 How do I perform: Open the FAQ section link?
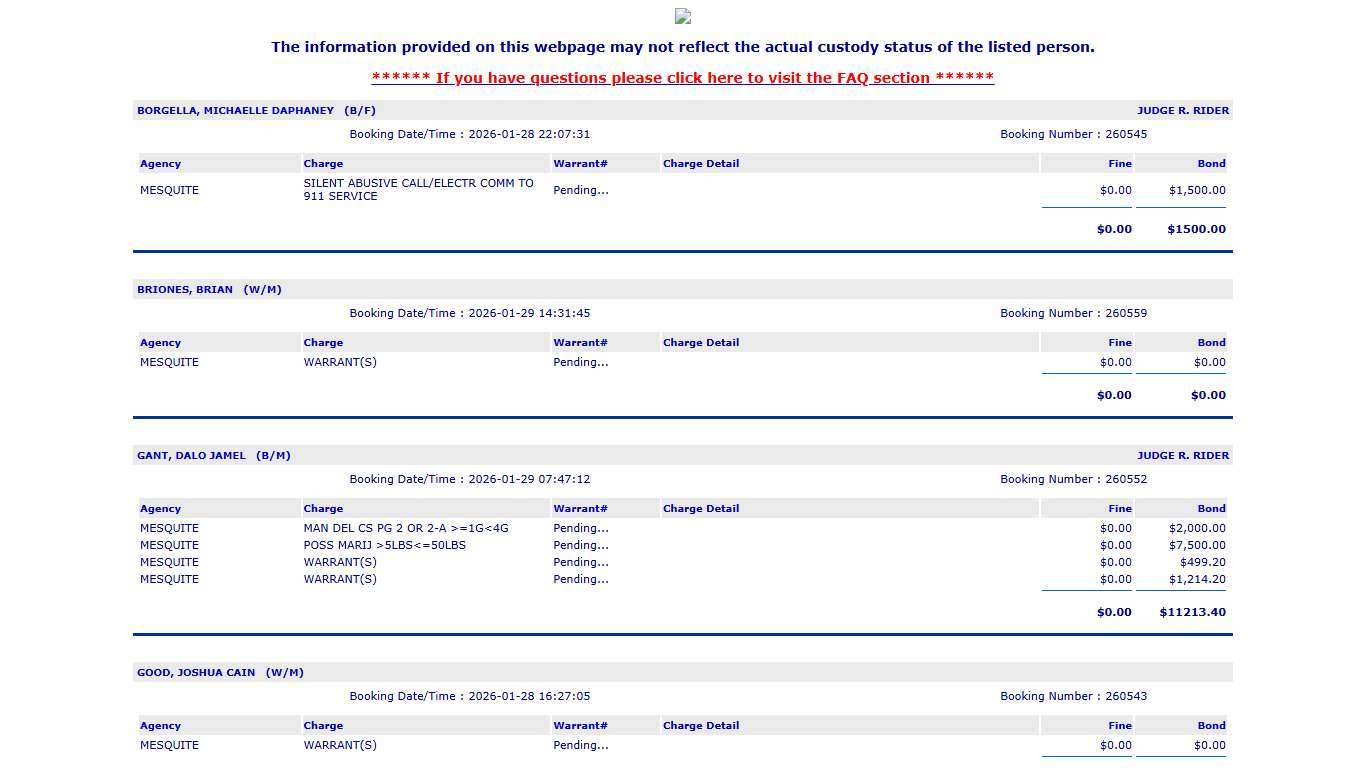(x=682, y=78)
